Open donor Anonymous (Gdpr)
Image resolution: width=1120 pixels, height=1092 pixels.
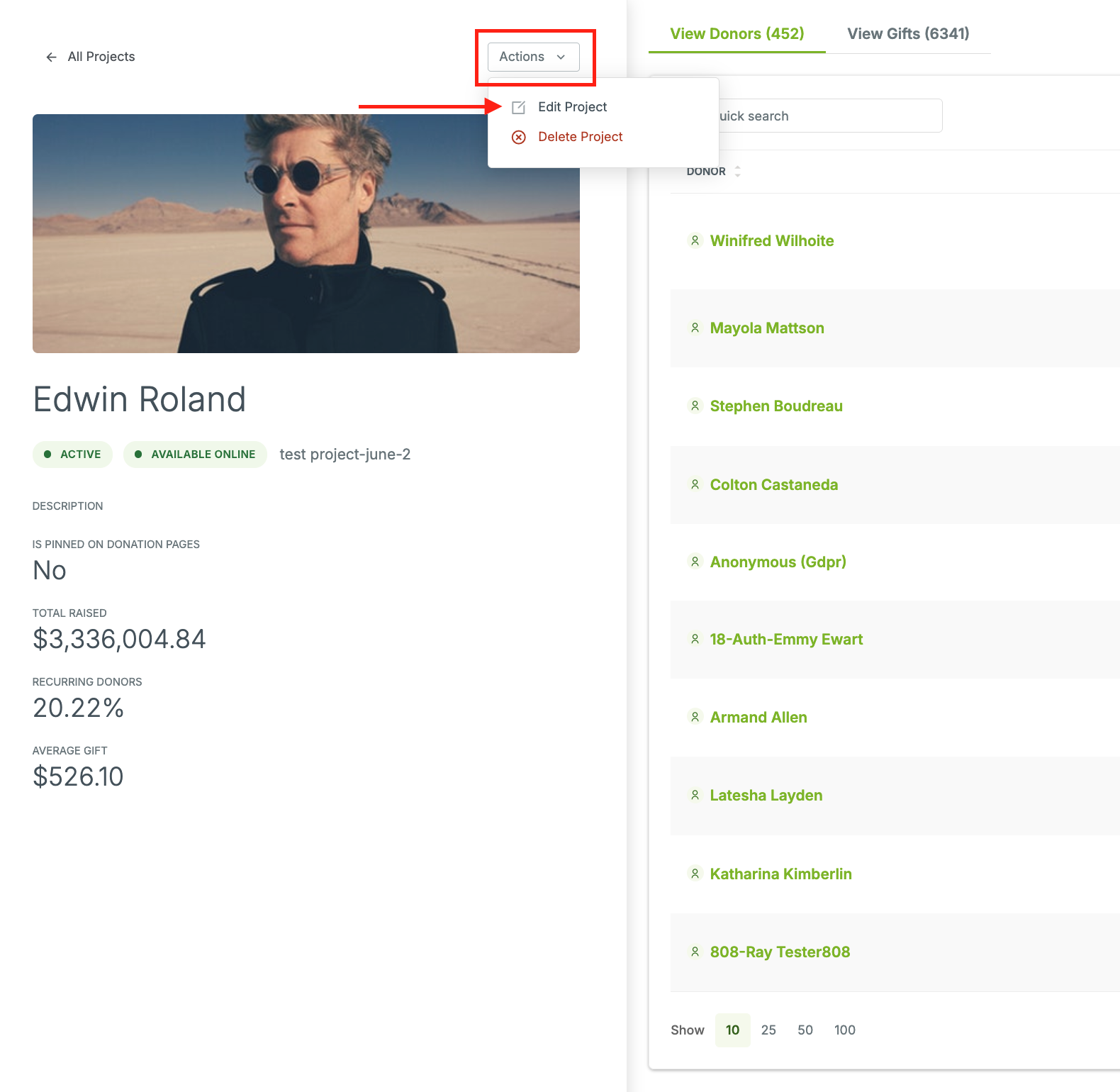click(778, 562)
